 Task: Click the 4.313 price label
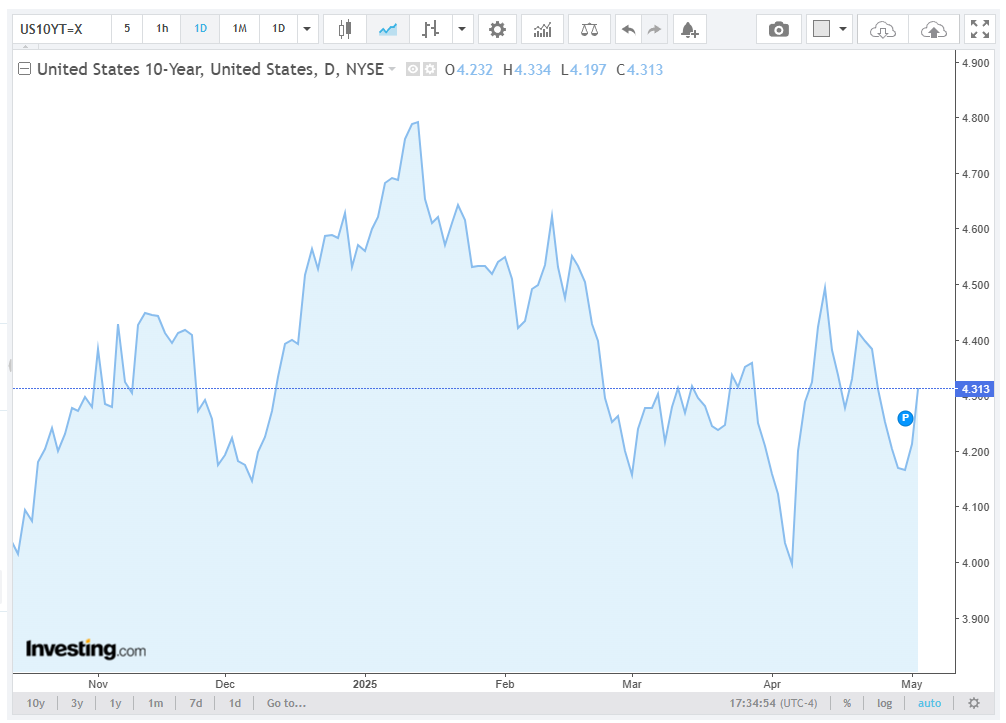tap(975, 389)
